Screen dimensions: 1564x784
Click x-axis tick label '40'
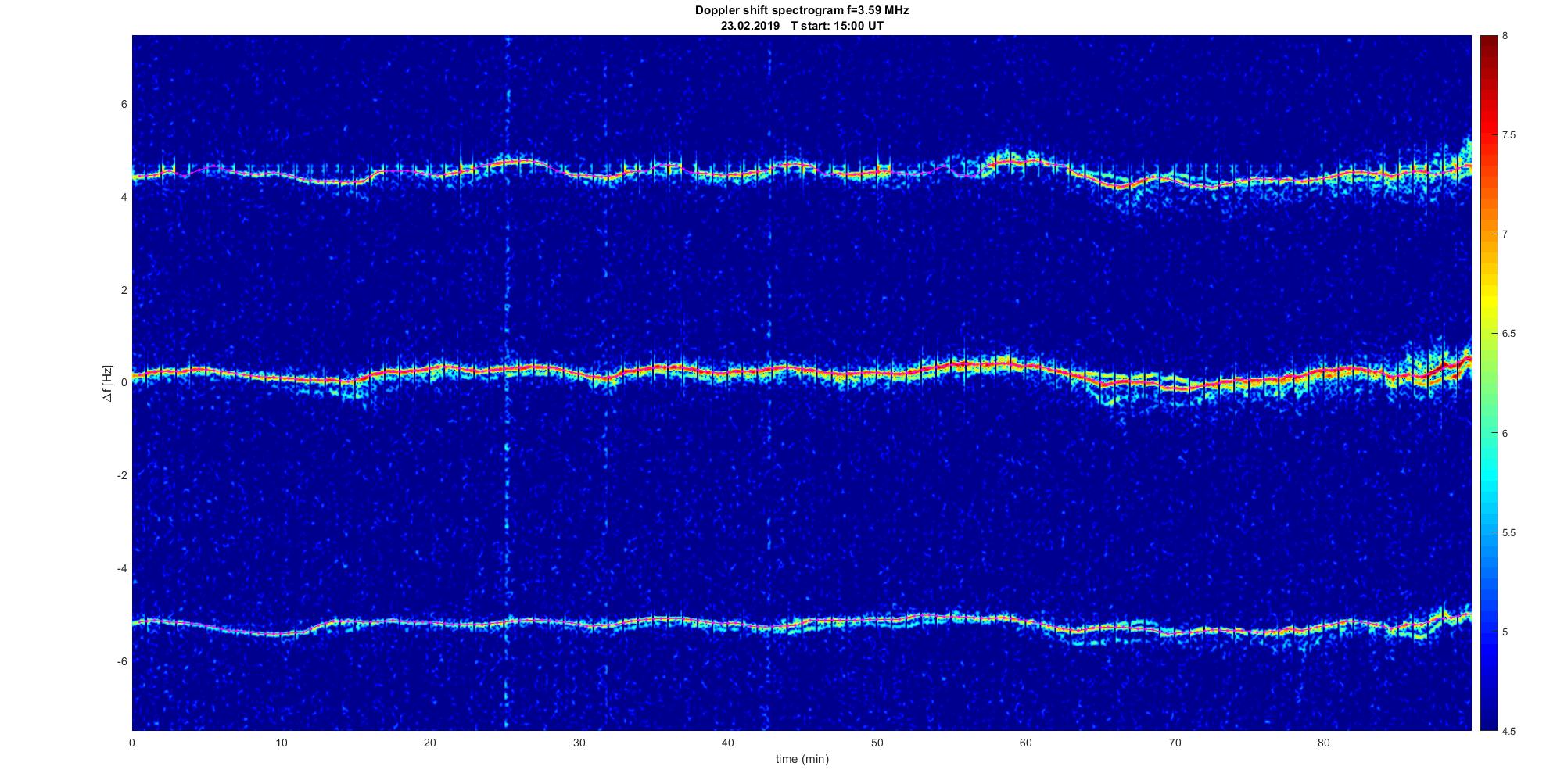tap(728, 743)
